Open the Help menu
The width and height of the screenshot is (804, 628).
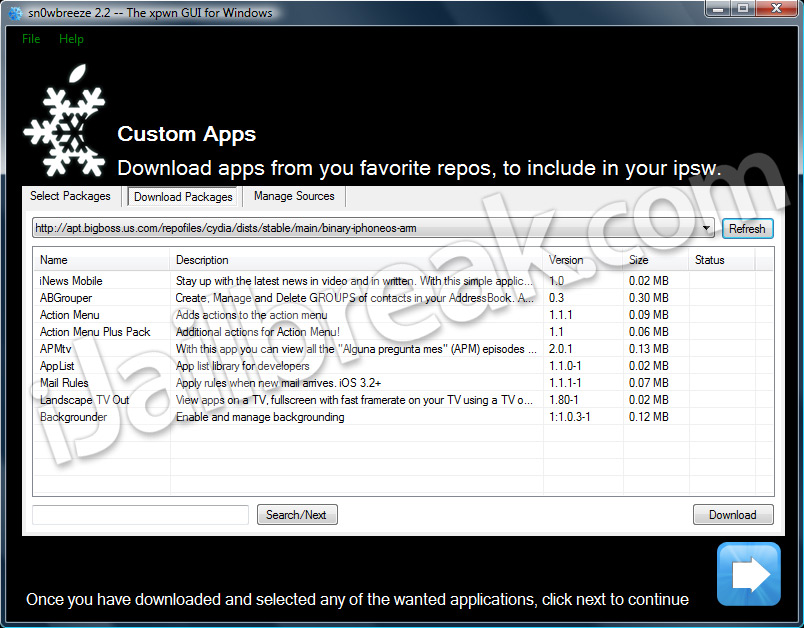[71, 39]
